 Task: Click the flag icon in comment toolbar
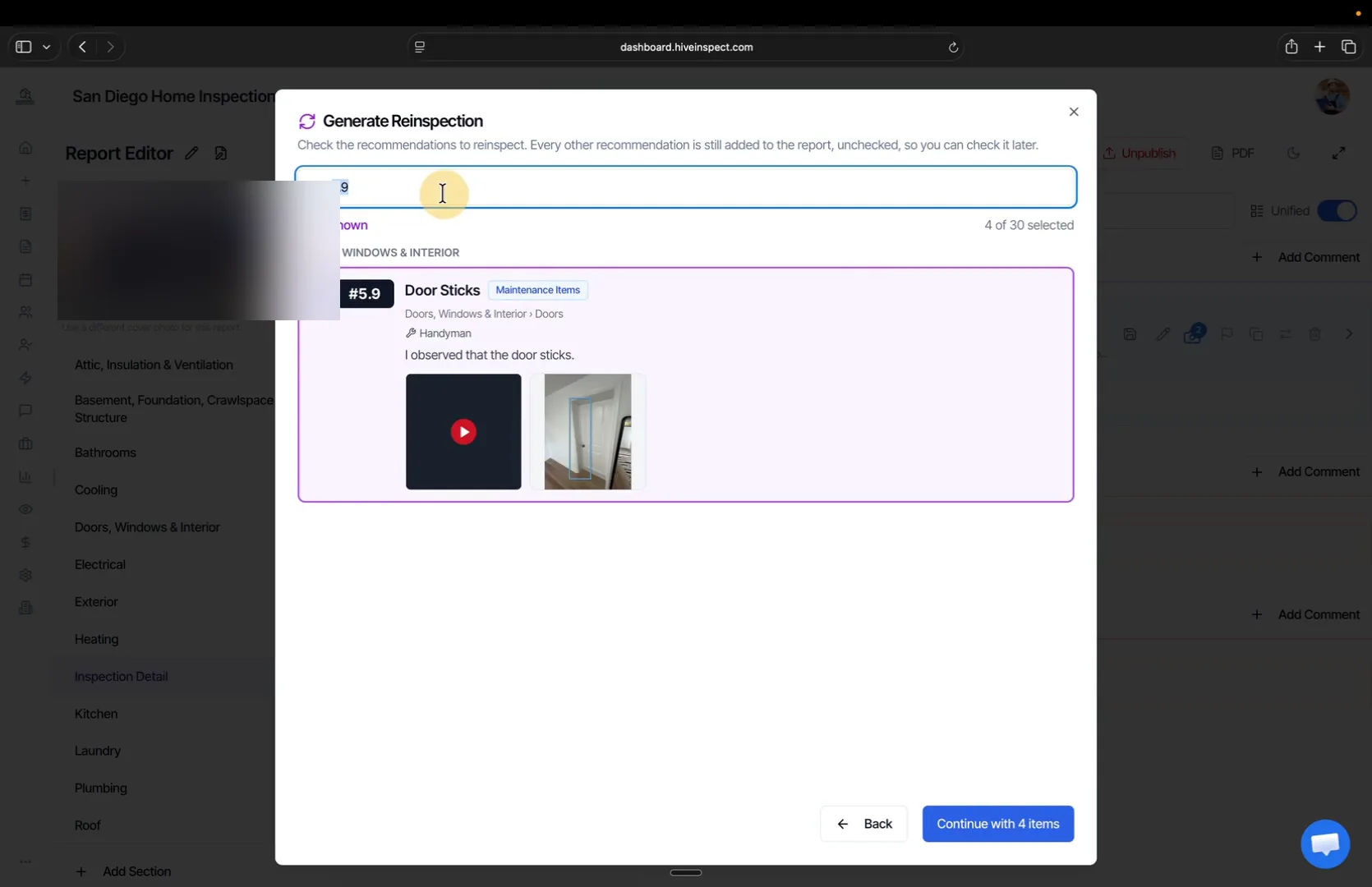point(1226,334)
